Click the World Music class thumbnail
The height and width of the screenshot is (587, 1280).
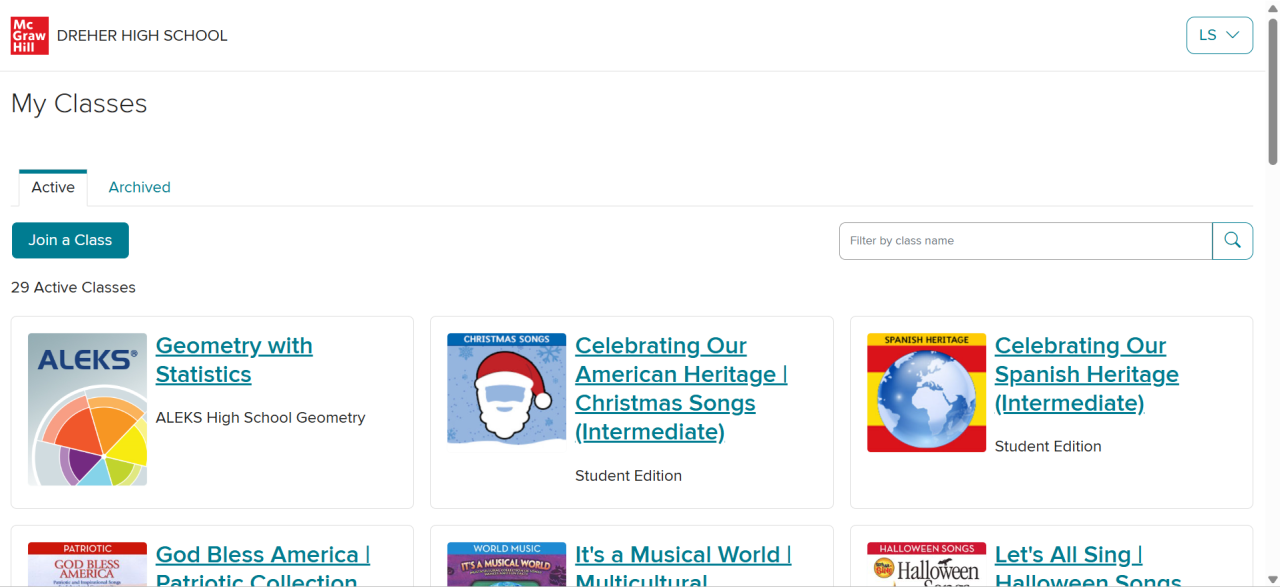pyautogui.click(x=506, y=564)
